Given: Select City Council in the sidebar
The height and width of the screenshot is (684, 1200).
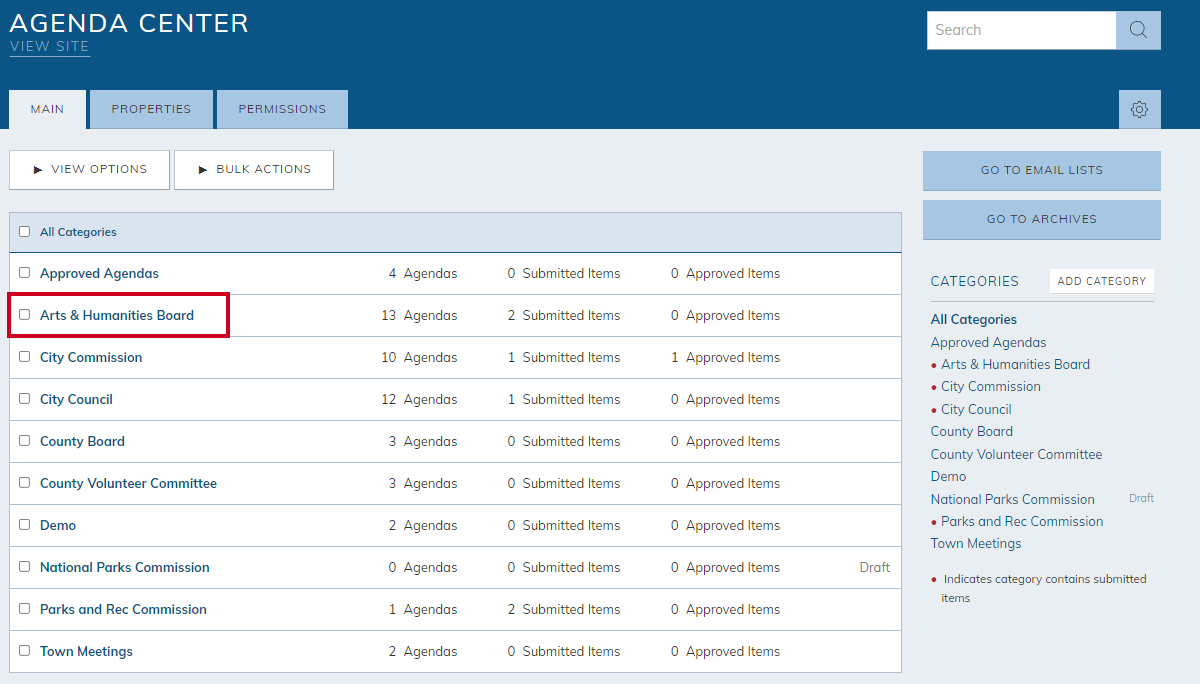Looking at the screenshot, I should [x=976, y=409].
